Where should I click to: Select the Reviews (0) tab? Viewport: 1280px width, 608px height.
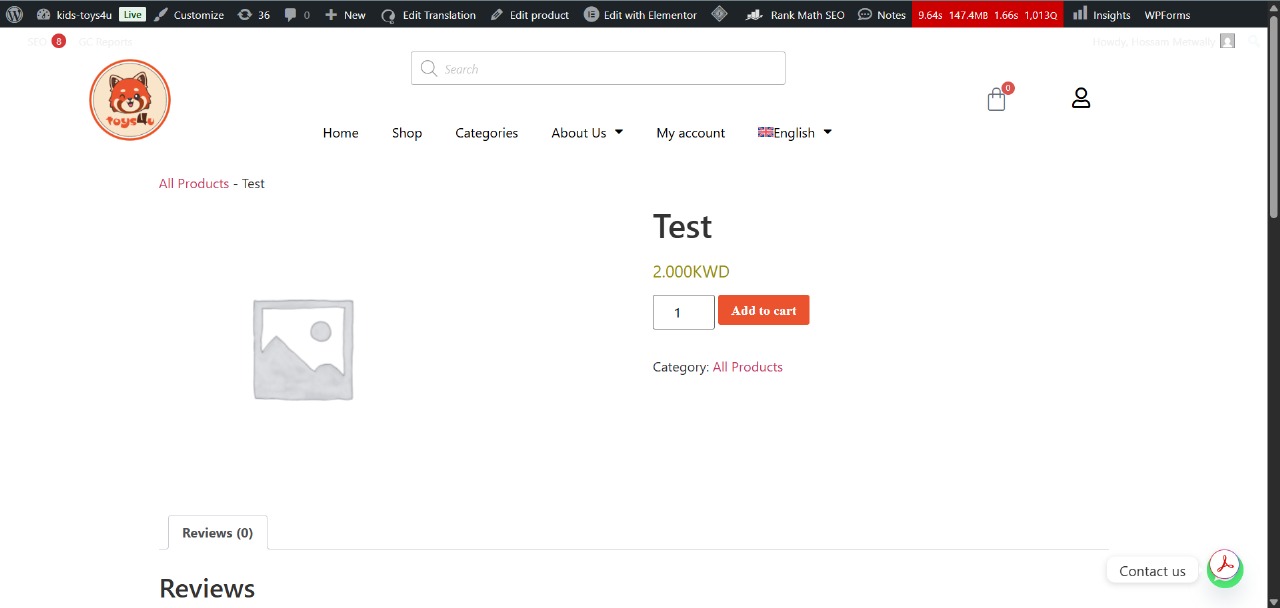(217, 533)
